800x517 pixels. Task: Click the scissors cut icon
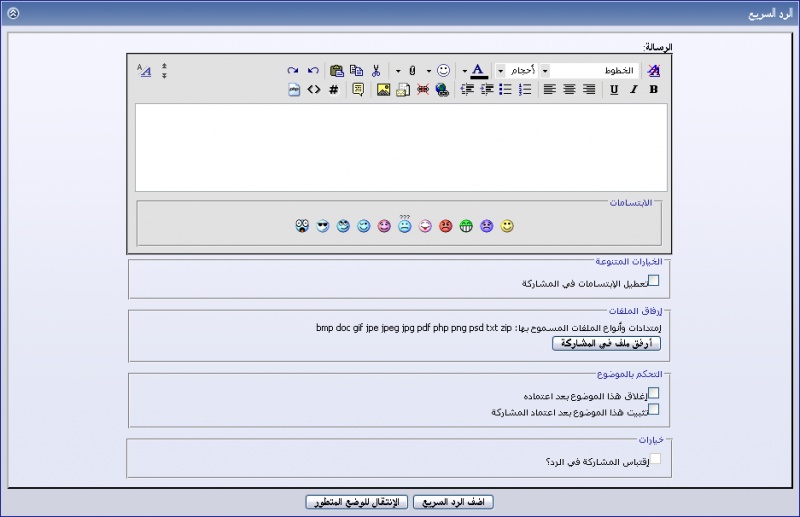[376, 71]
